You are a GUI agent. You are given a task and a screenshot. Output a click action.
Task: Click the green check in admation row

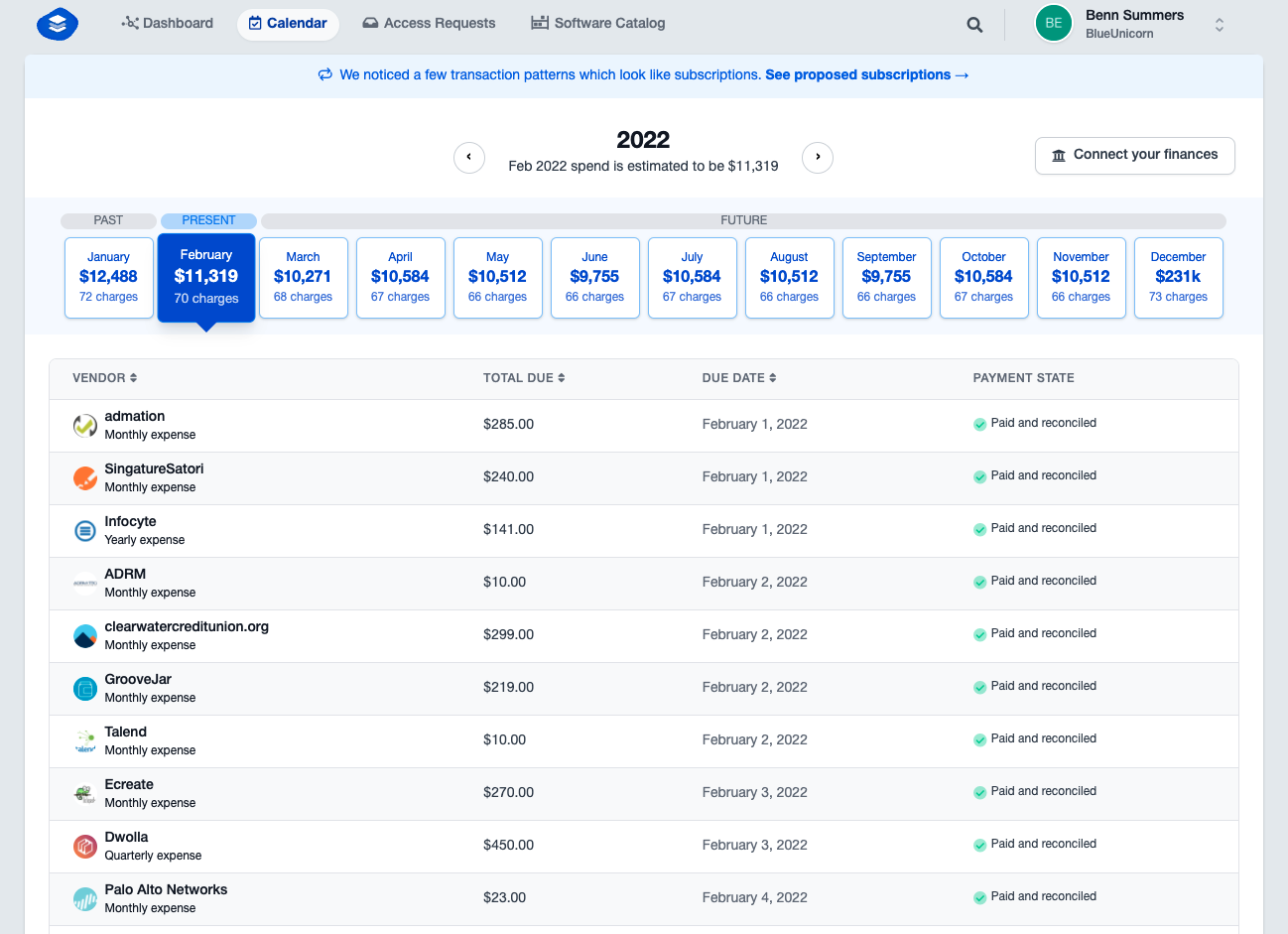coord(980,424)
